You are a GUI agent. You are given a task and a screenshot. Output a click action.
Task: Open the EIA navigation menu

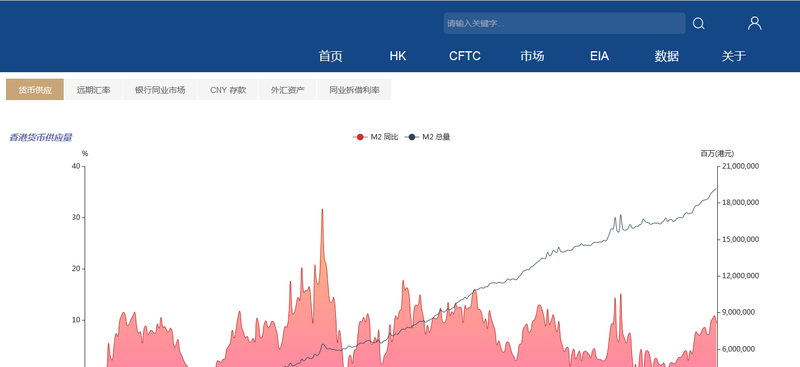tap(599, 56)
